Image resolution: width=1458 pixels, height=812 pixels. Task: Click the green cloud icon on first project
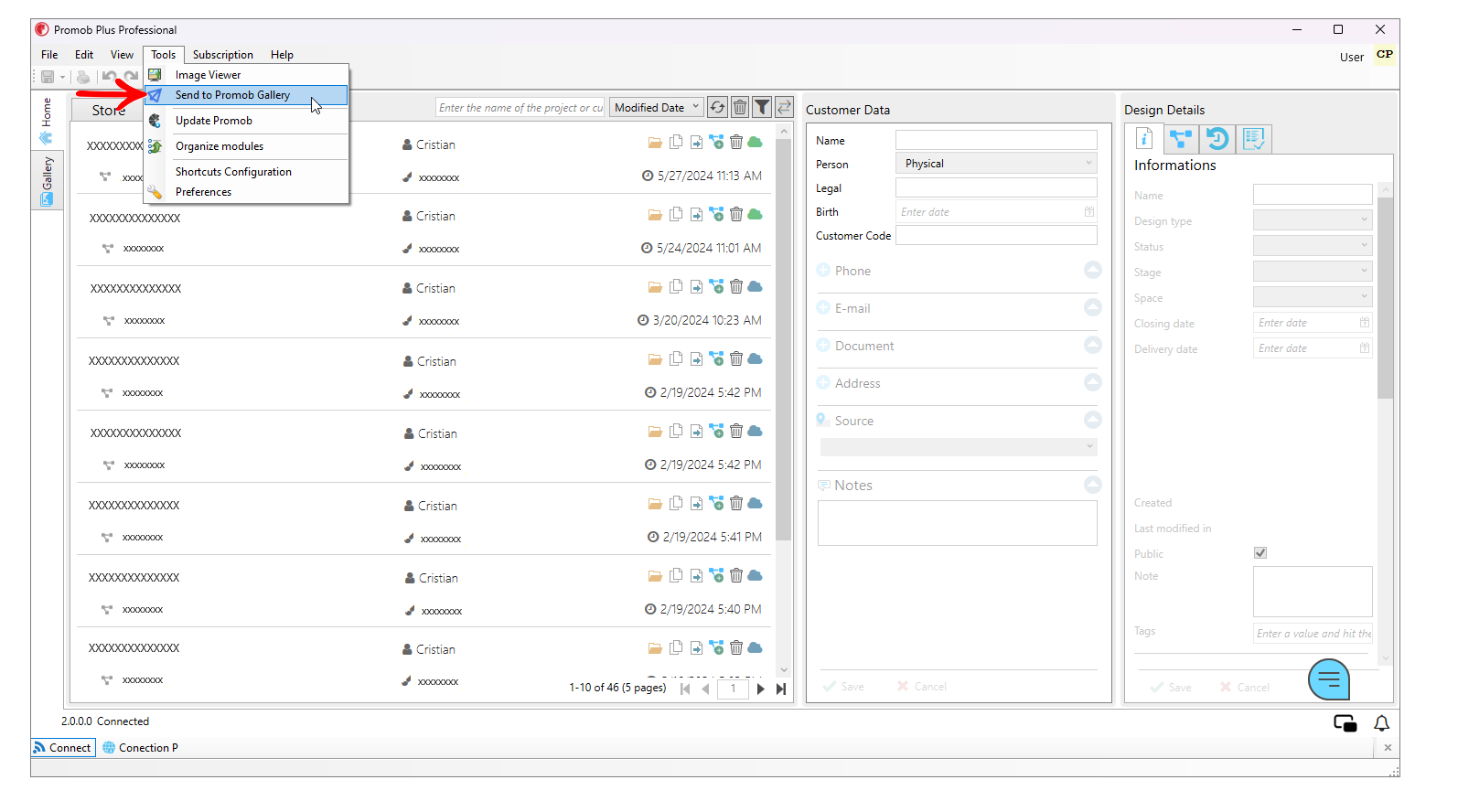pos(755,143)
